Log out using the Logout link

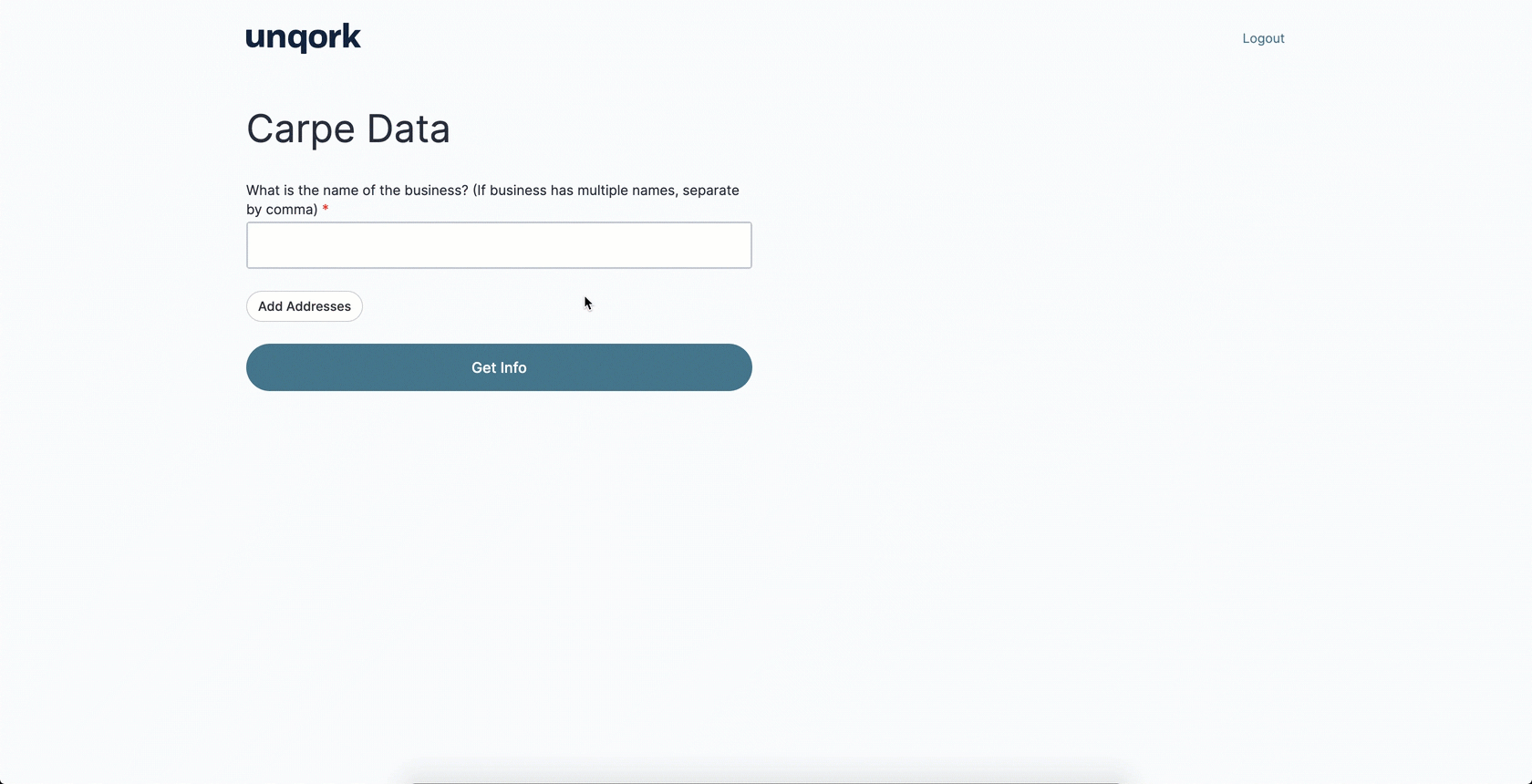pyautogui.click(x=1263, y=38)
